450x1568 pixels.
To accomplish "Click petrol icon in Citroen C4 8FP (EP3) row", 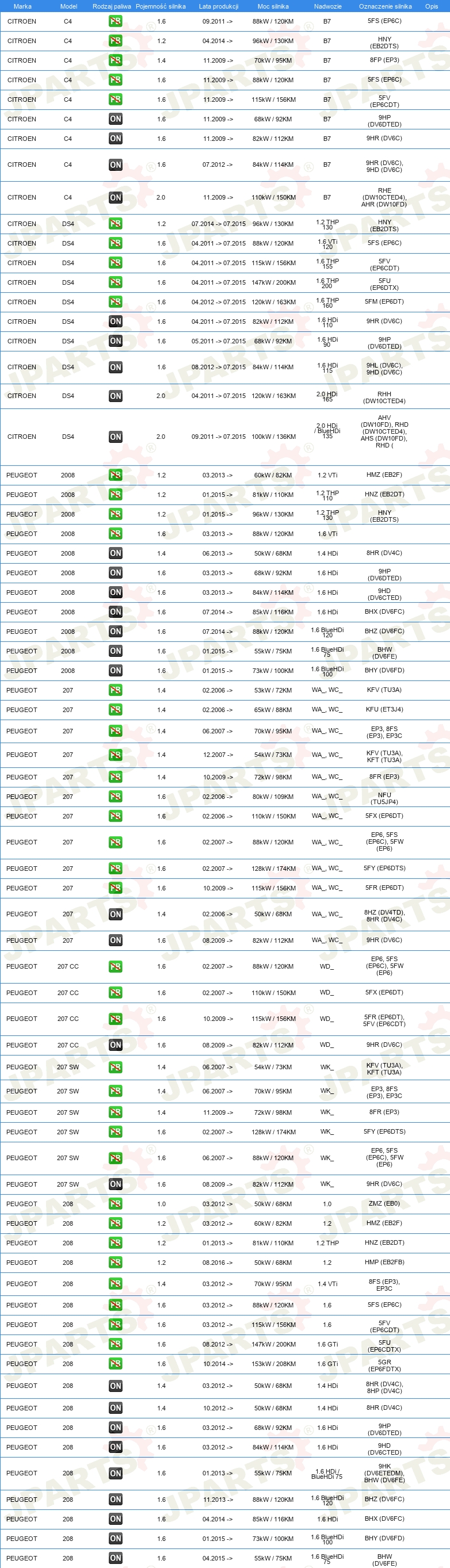I will coord(115,60).
